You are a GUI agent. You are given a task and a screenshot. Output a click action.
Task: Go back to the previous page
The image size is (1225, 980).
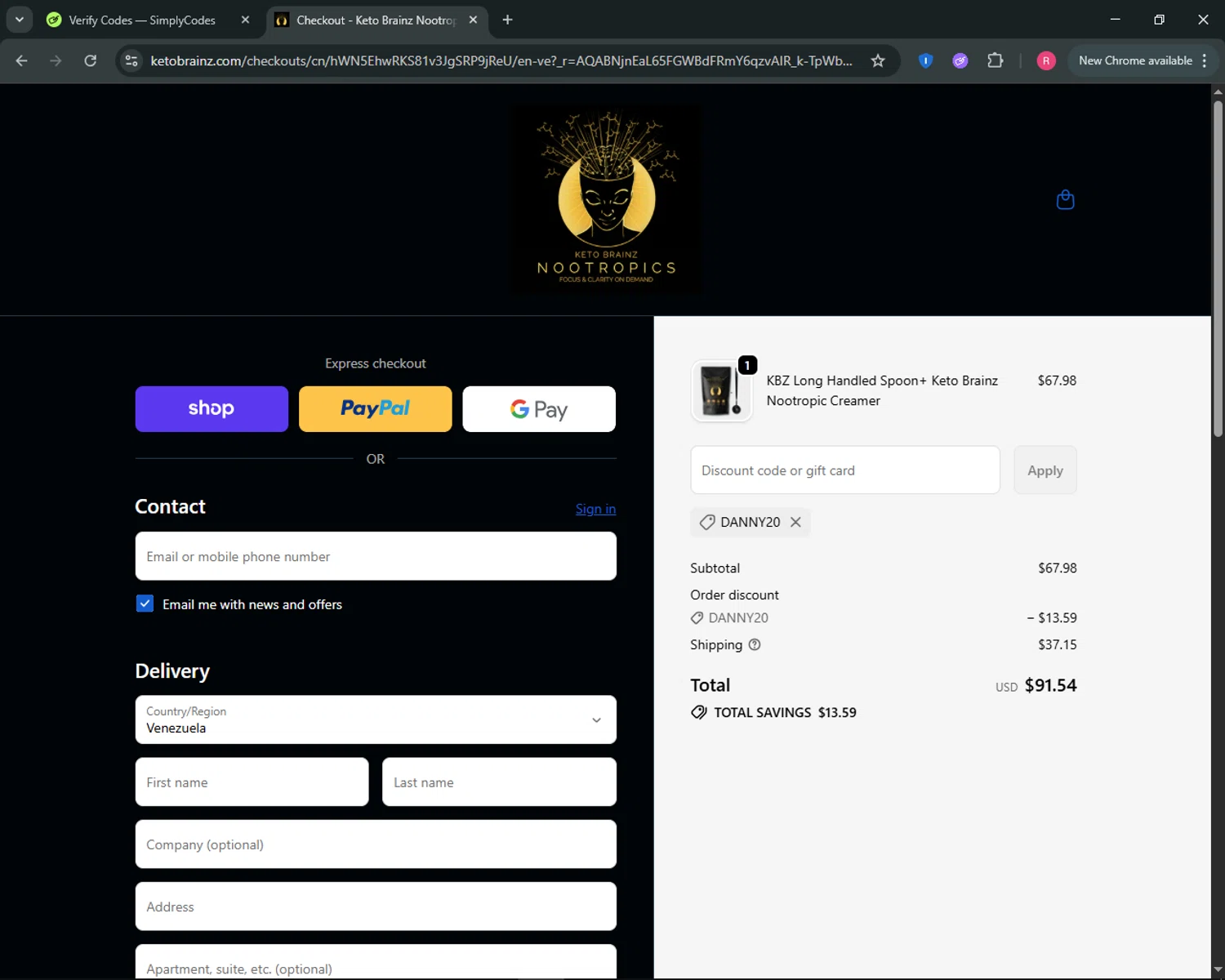point(22,60)
